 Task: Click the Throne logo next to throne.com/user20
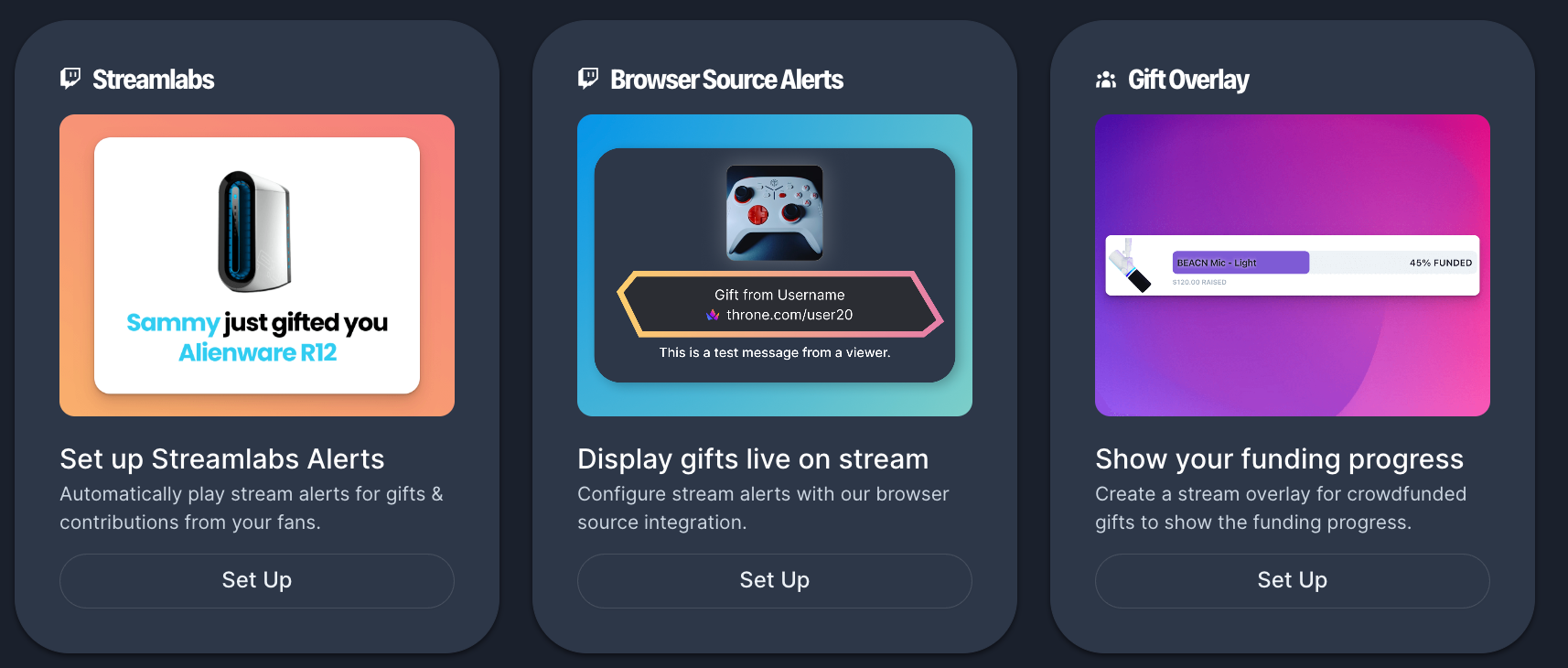click(713, 315)
